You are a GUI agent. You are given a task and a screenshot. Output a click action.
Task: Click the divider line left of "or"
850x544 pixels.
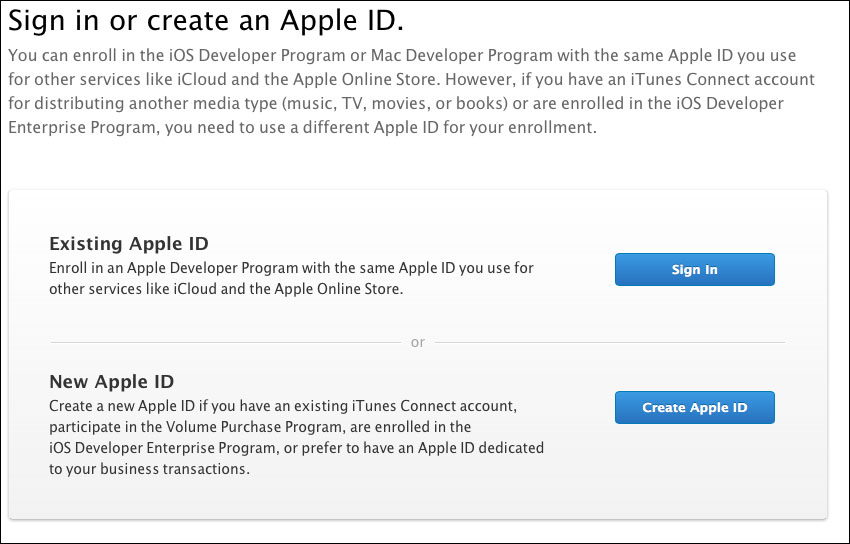(x=226, y=342)
